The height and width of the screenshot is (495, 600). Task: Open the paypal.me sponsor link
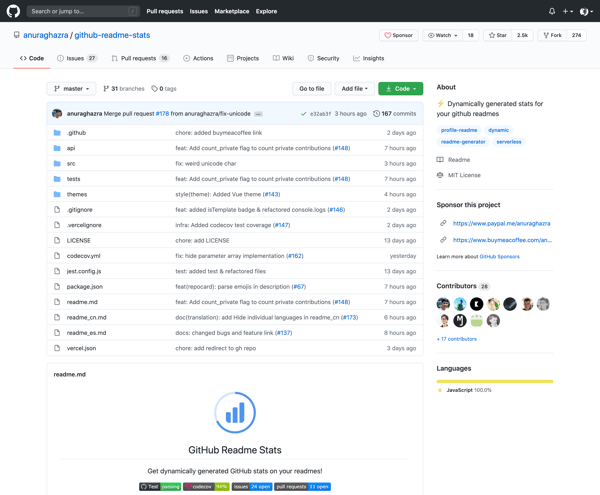pyautogui.click(x=501, y=223)
